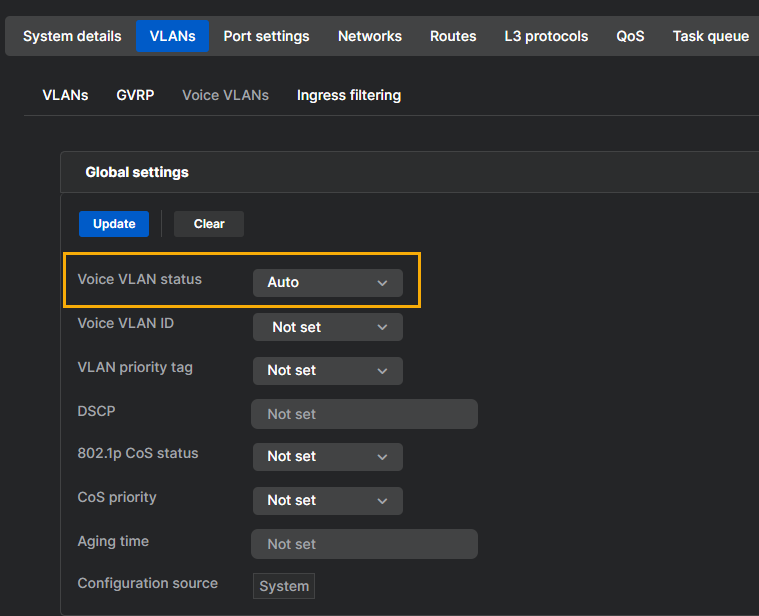Open the Voice VLAN ID dropdown

(327, 327)
